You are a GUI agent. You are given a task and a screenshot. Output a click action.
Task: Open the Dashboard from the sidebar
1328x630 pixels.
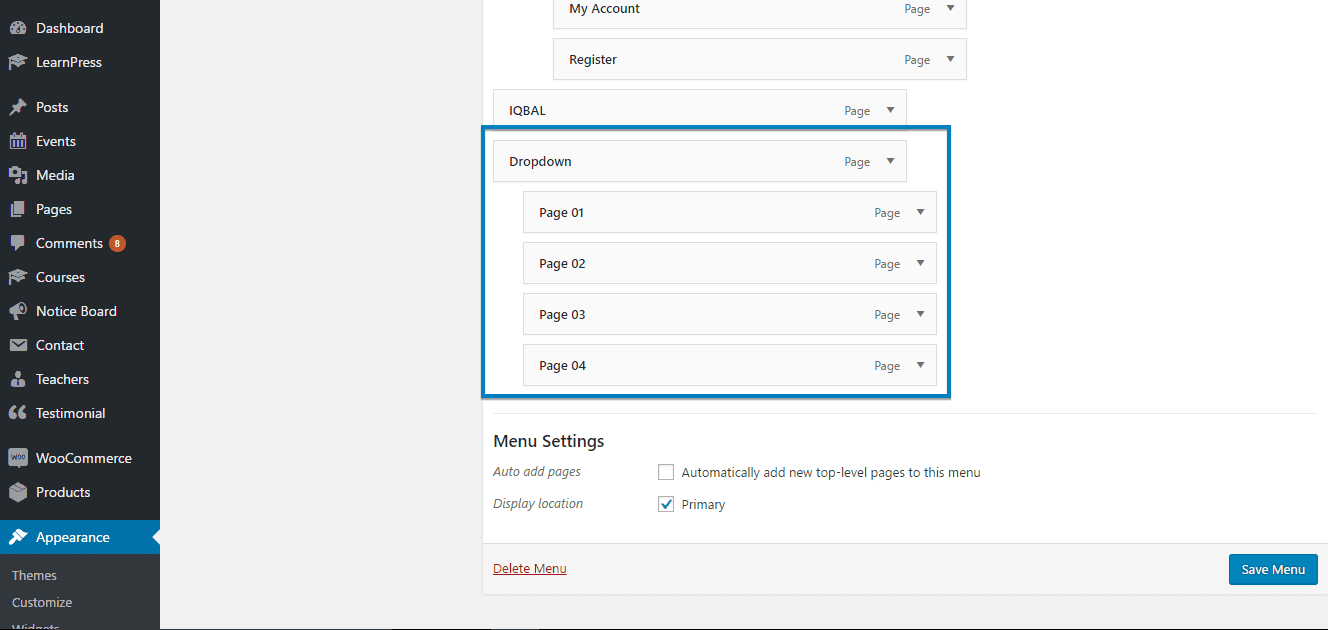[x=20, y=27]
